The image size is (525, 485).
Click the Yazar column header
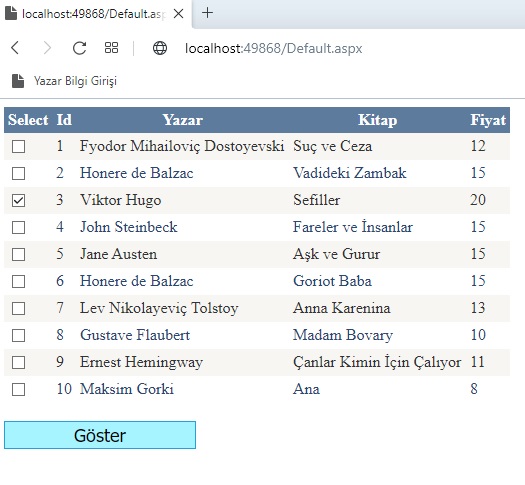pos(183,120)
